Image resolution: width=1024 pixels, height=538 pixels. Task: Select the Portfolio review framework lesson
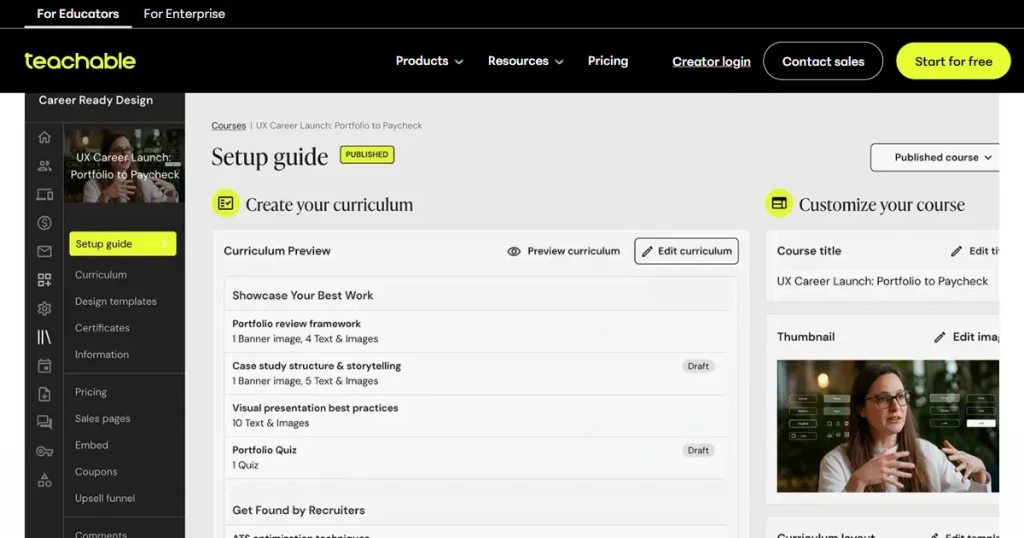pos(475,331)
